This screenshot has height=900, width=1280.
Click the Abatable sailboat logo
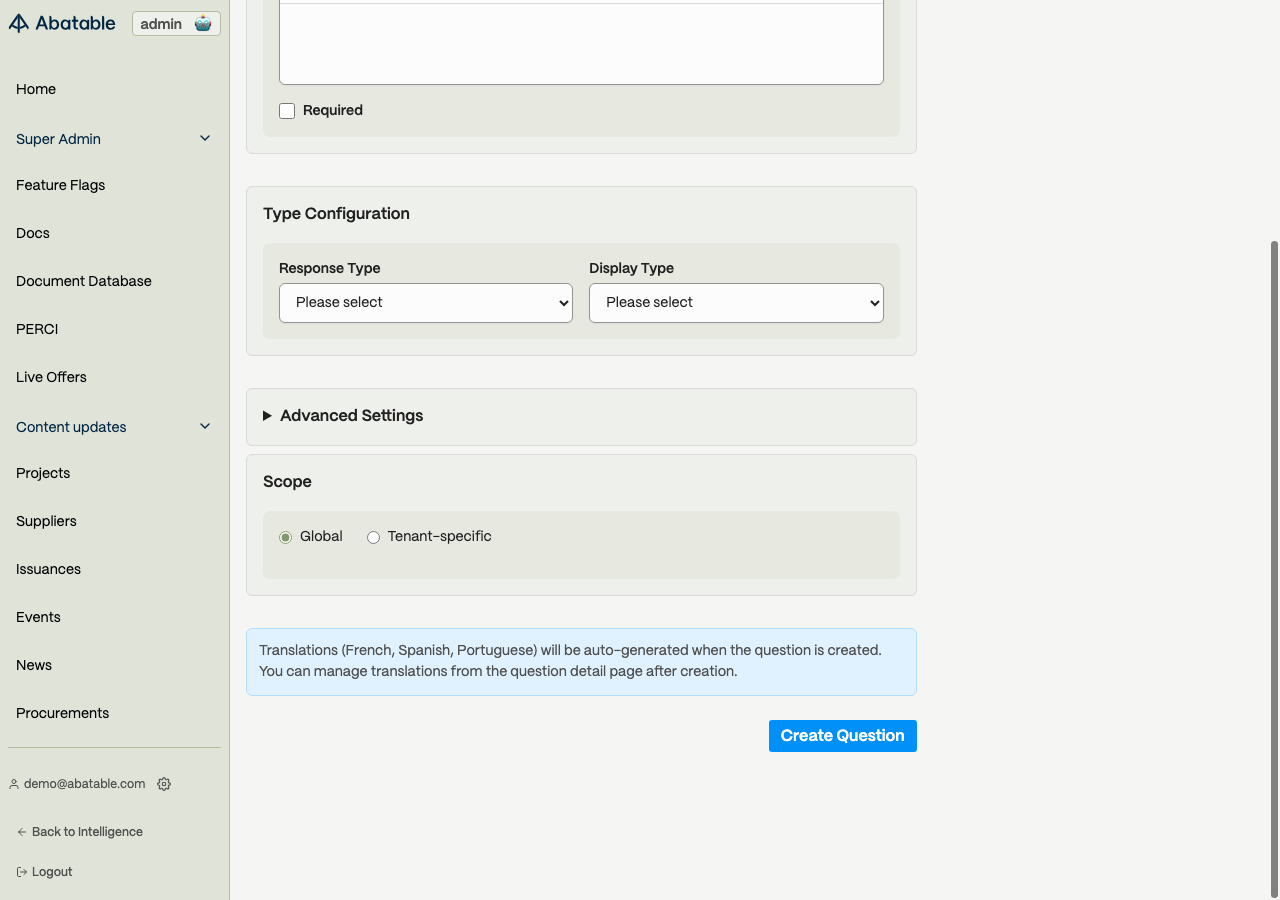(x=19, y=24)
